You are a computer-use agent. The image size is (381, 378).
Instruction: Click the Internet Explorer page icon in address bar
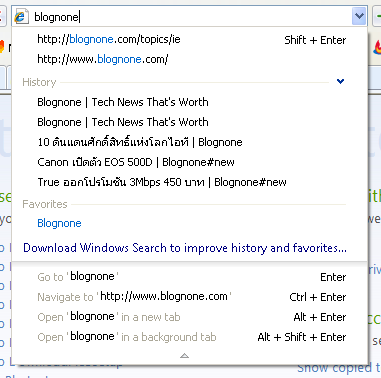[21, 16]
